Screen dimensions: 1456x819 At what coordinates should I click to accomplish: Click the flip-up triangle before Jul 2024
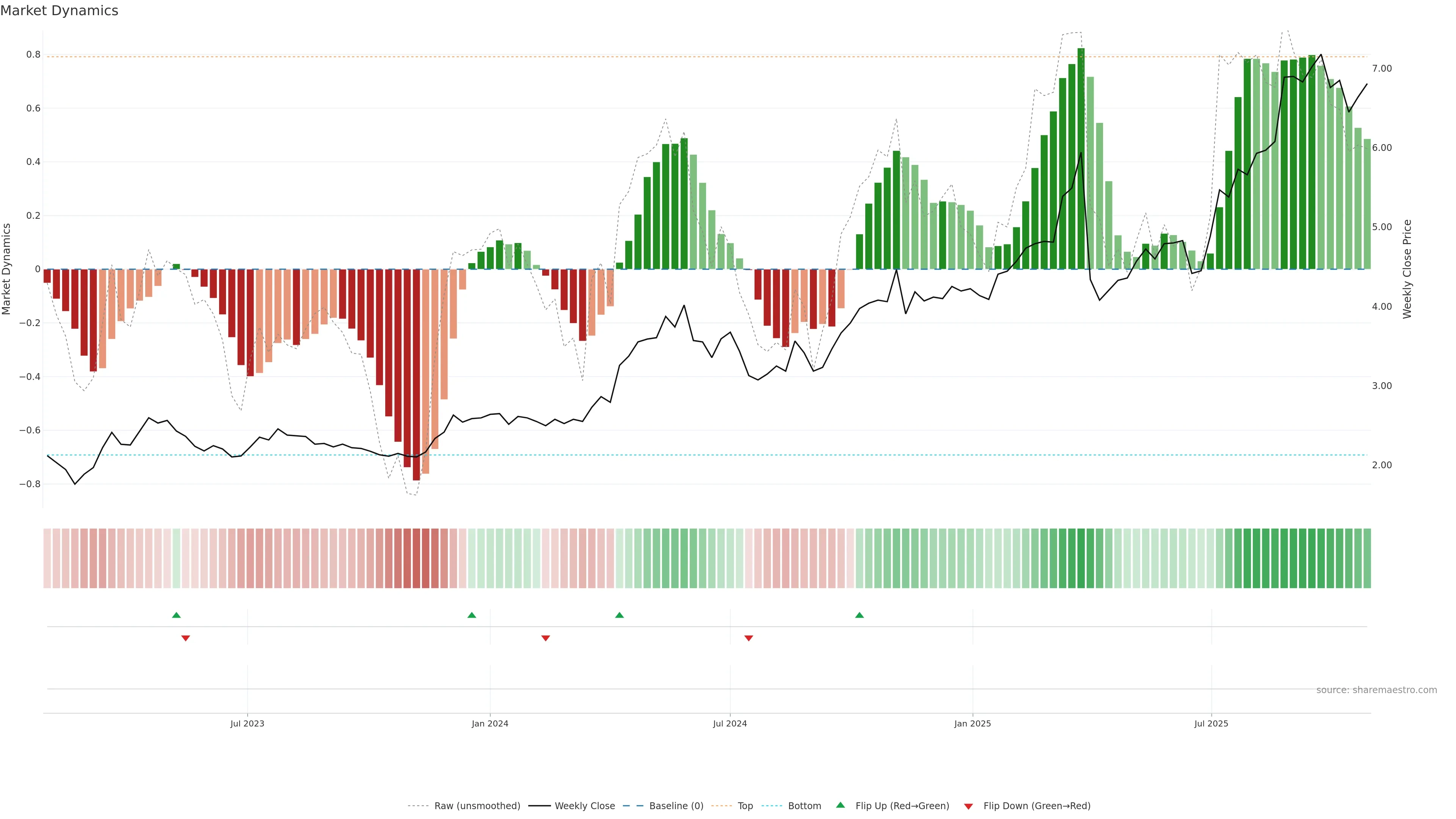pyautogui.click(x=620, y=615)
